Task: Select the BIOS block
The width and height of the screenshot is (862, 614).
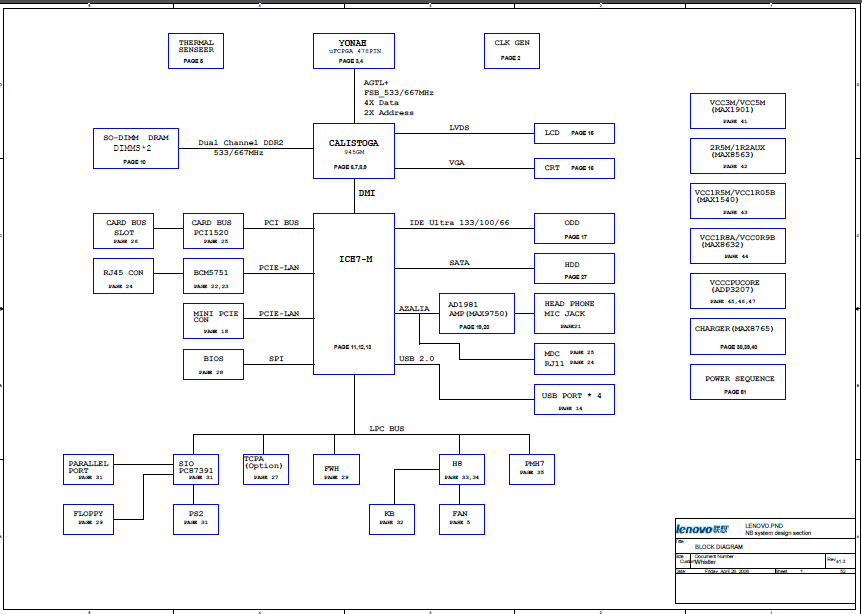Action: coord(213,364)
